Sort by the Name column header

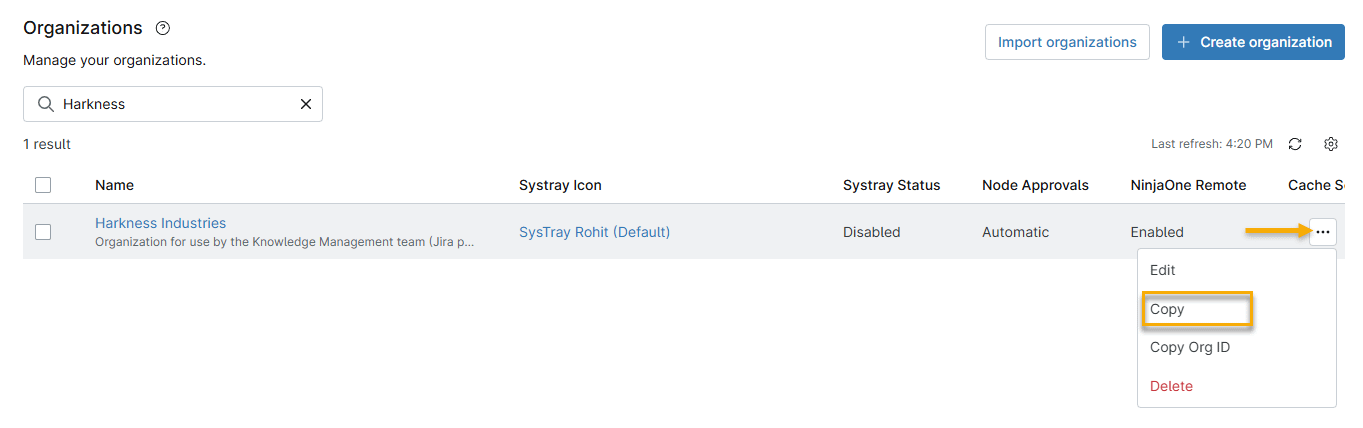[114, 185]
